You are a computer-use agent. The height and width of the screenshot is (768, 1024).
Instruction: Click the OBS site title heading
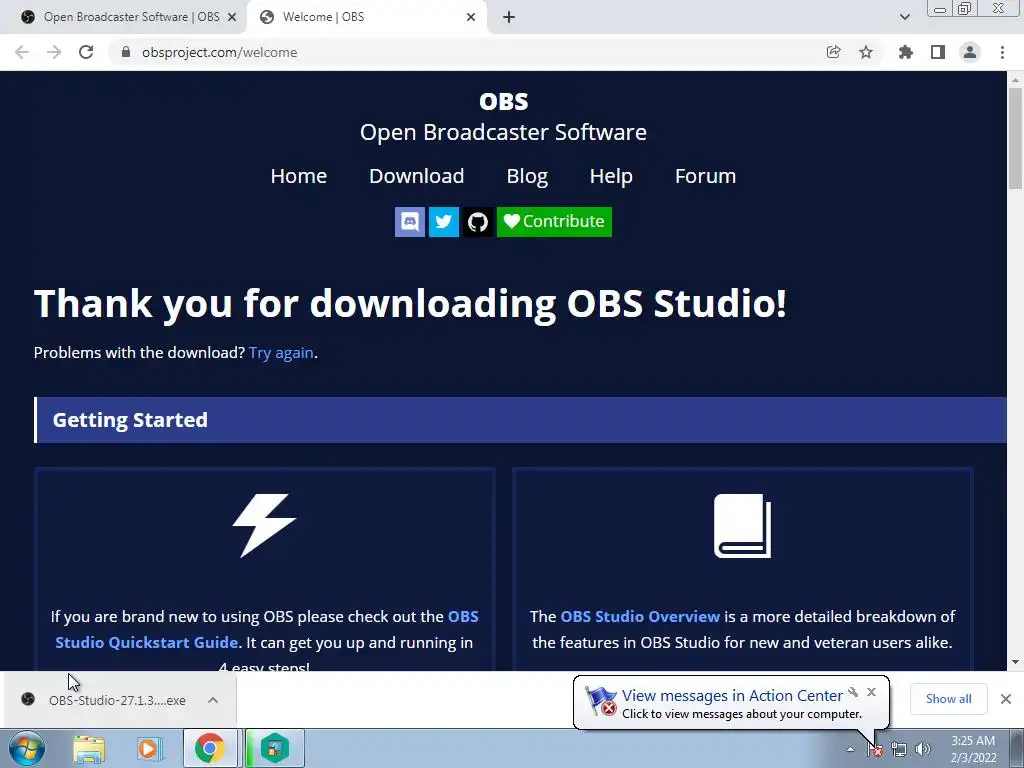pyautogui.click(x=504, y=101)
